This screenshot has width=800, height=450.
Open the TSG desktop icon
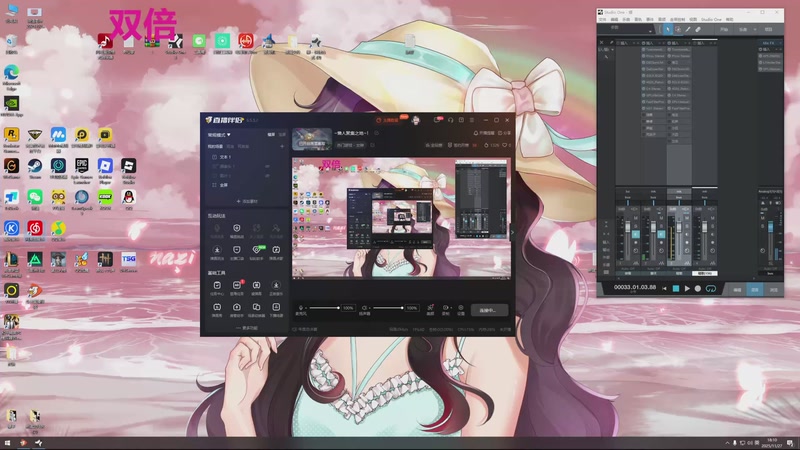pos(128,261)
